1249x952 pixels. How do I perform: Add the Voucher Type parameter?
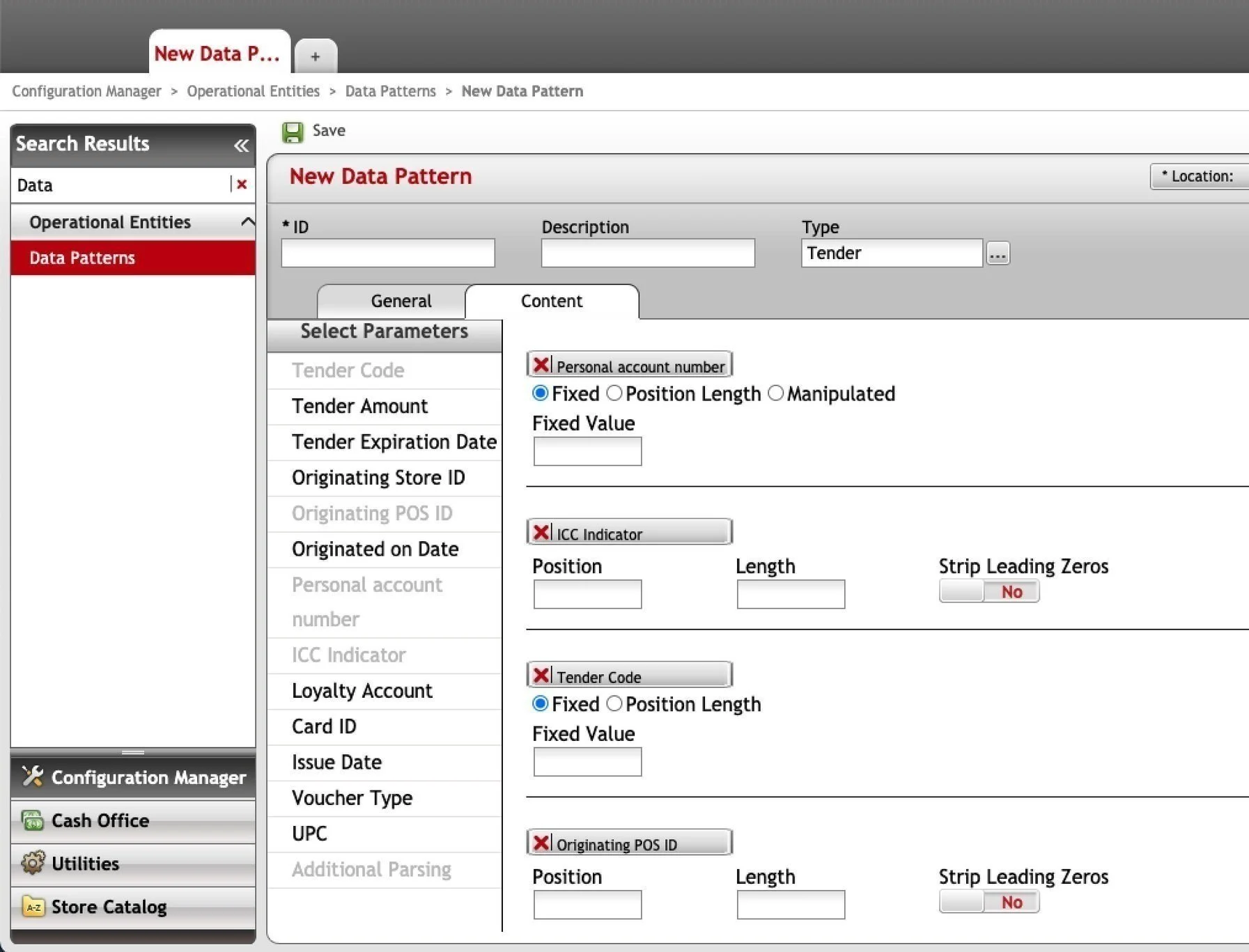(x=385, y=798)
